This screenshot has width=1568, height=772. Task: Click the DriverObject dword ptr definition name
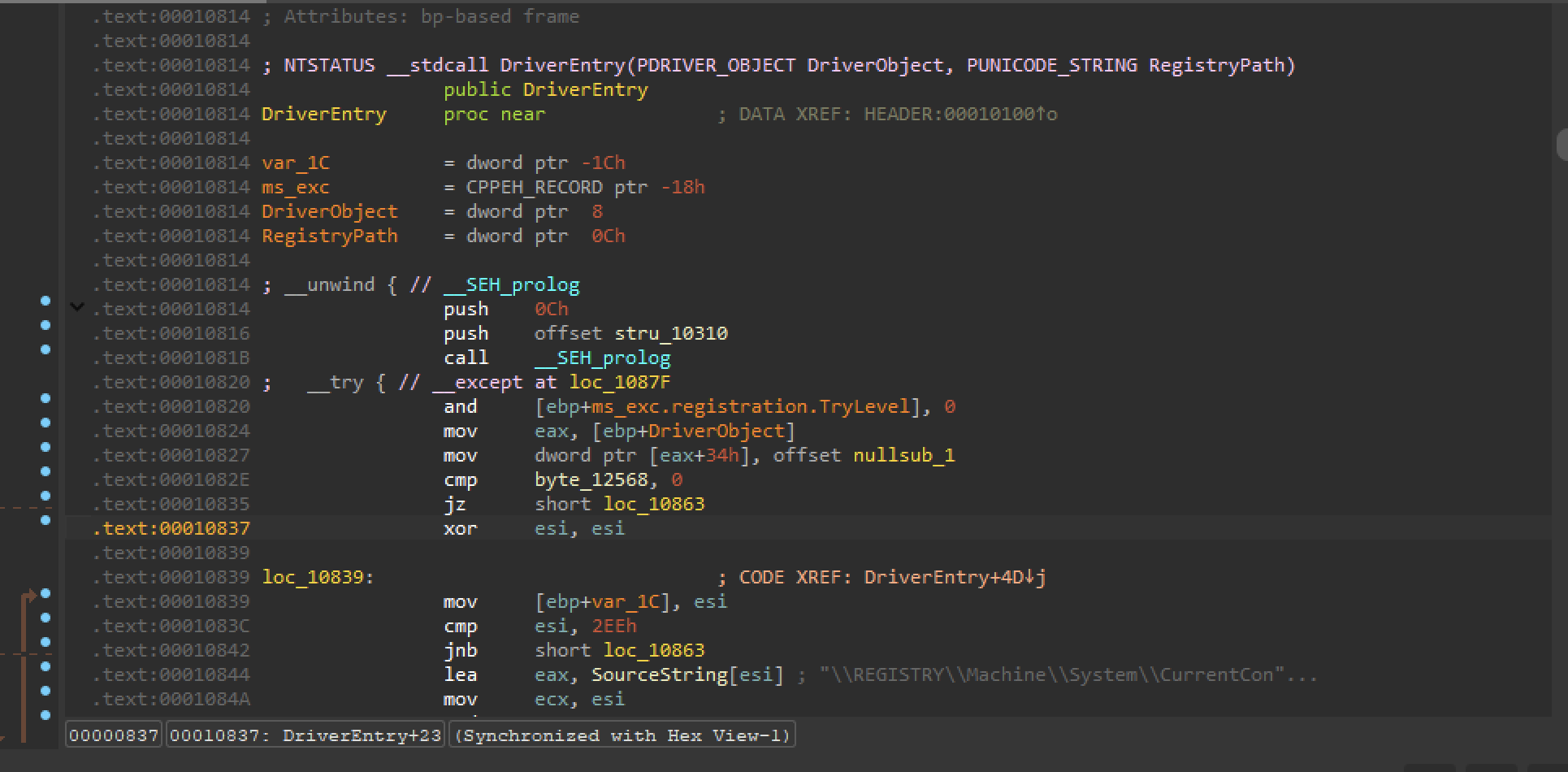(330, 211)
